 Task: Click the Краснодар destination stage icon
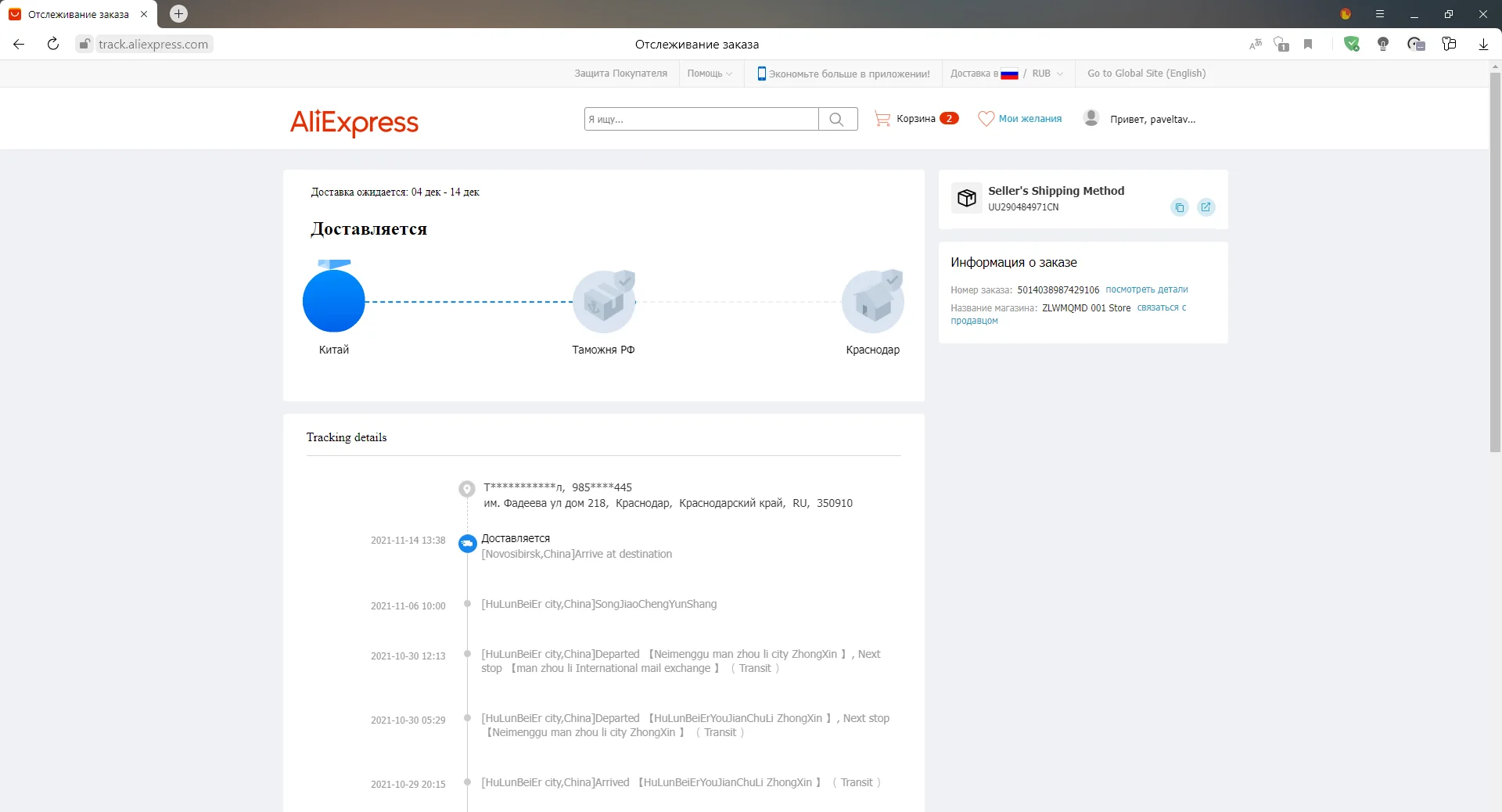pyautogui.click(x=873, y=301)
